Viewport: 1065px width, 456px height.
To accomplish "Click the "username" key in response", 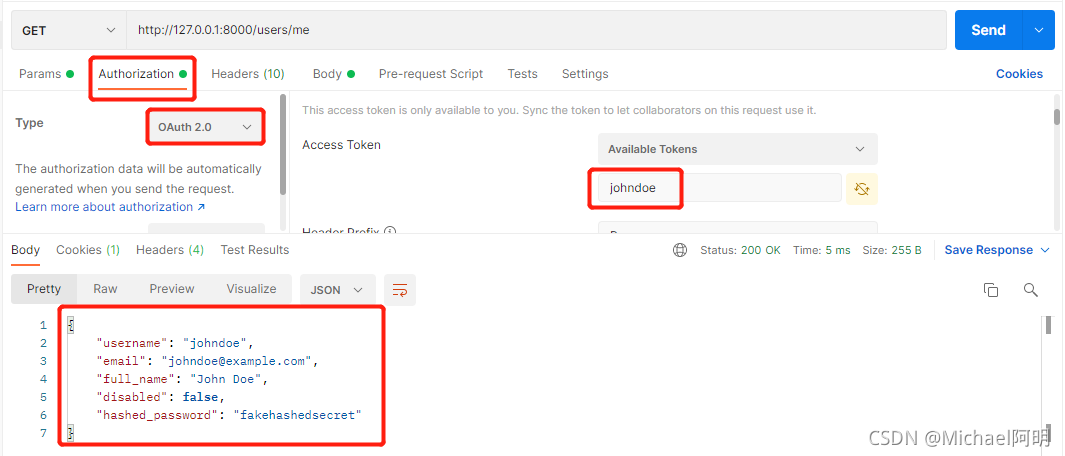I will (x=130, y=343).
